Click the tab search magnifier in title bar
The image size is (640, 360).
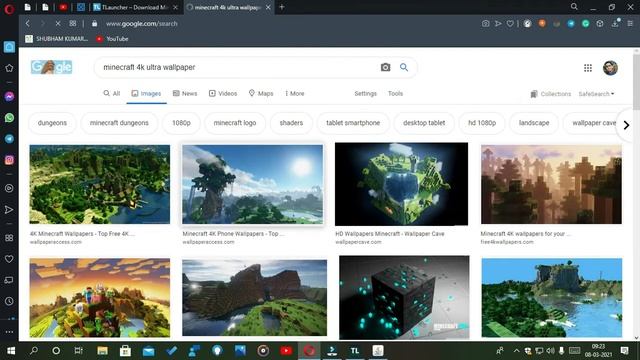(x=574, y=7)
